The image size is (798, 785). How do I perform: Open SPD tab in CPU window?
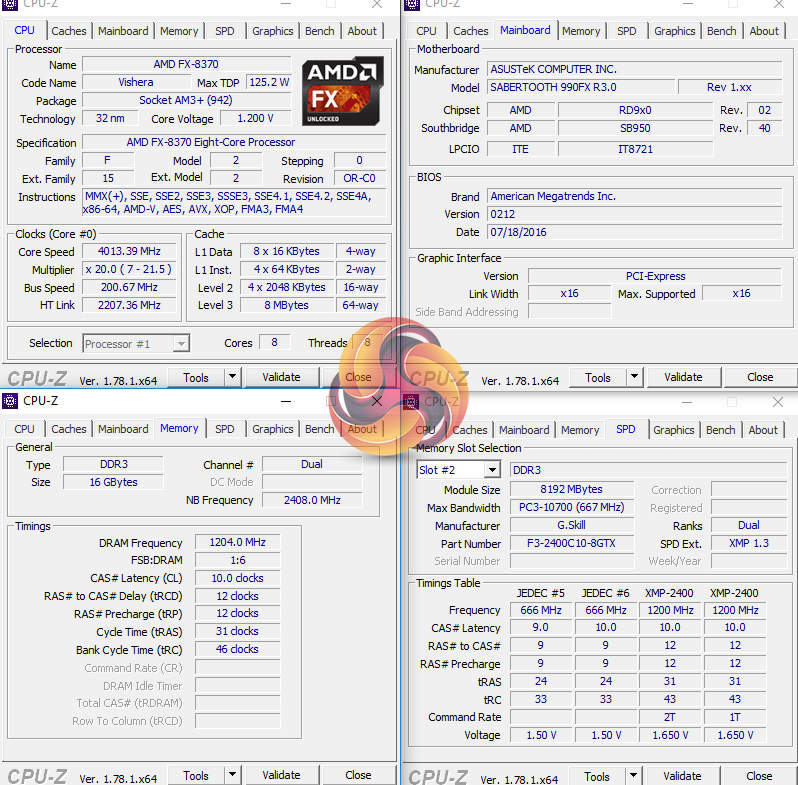click(x=225, y=31)
